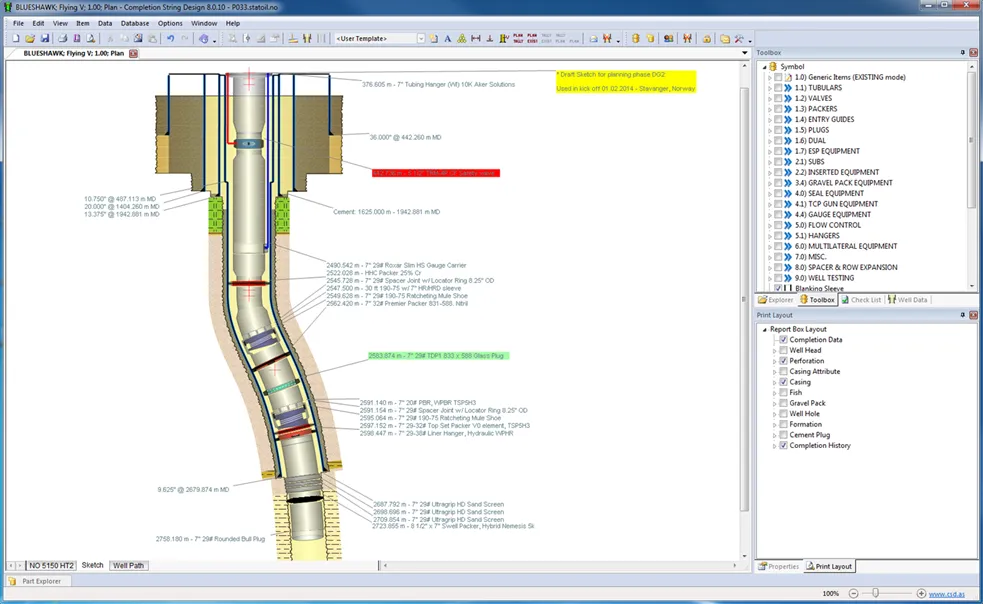Image resolution: width=983 pixels, height=604 pixels.
Task: Click the gold database stack icon
Action: click(x=635, y=39)
